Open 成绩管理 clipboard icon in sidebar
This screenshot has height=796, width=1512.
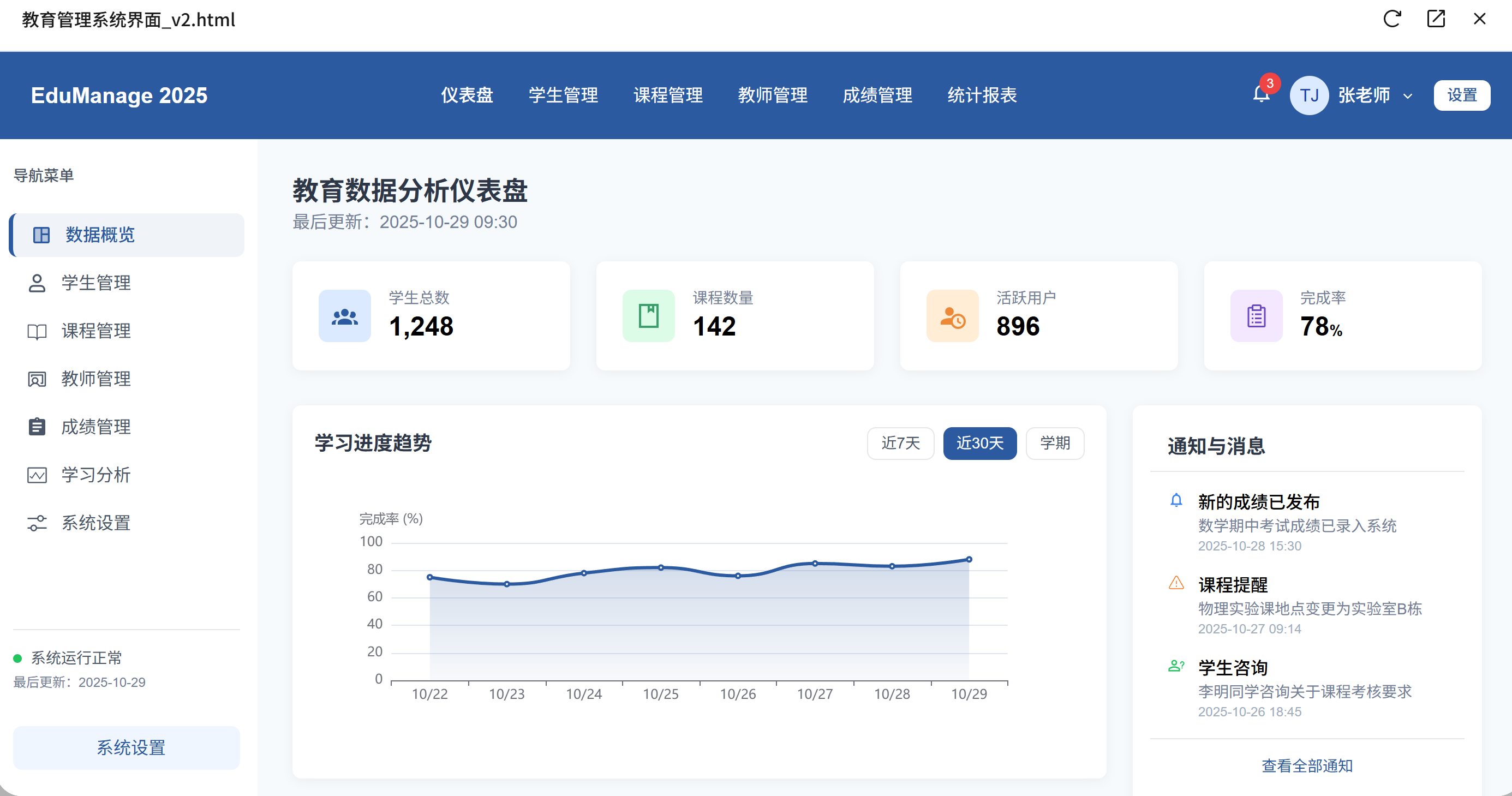(x=37, y=427)
